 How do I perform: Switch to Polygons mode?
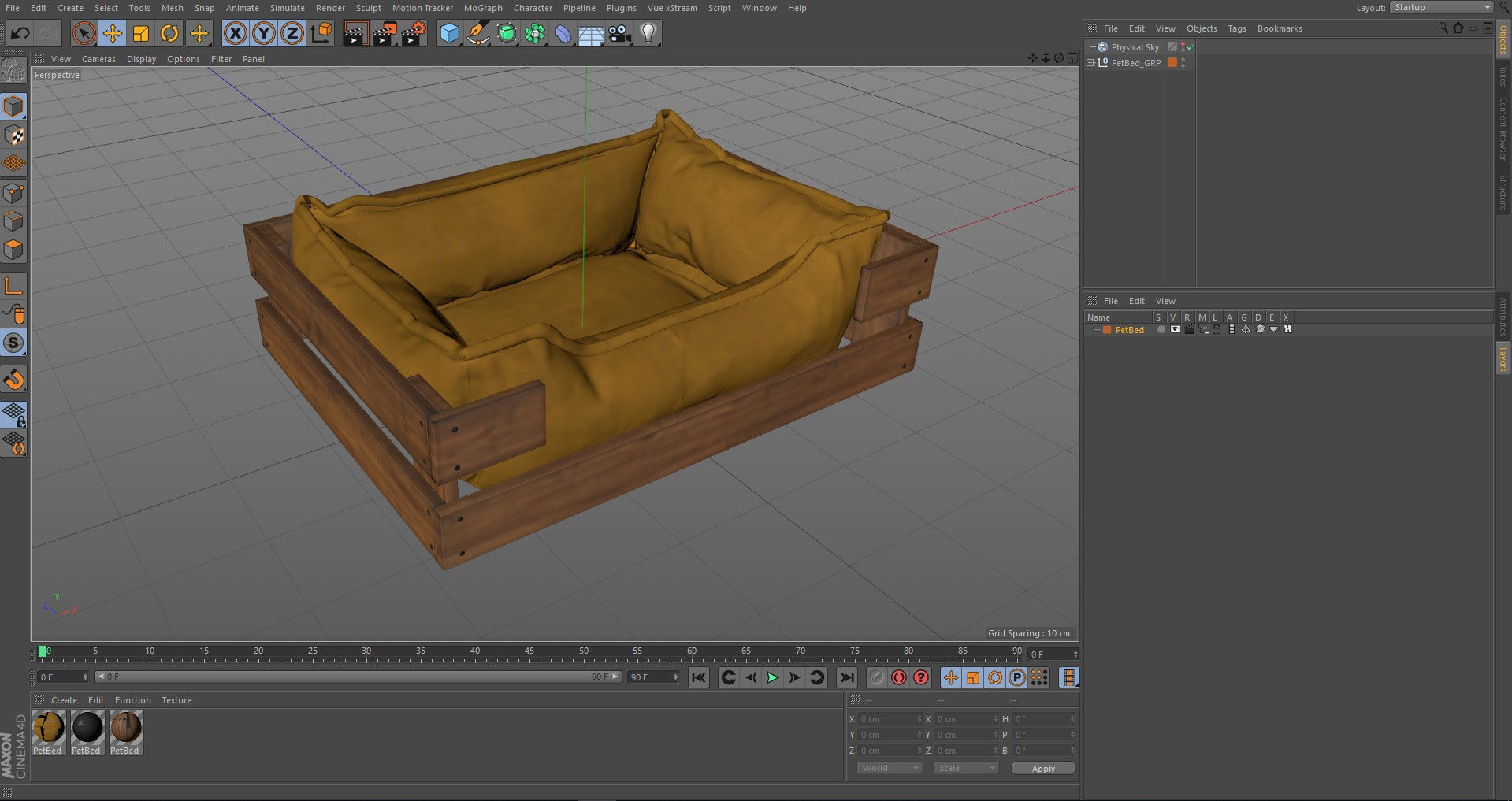14,250
